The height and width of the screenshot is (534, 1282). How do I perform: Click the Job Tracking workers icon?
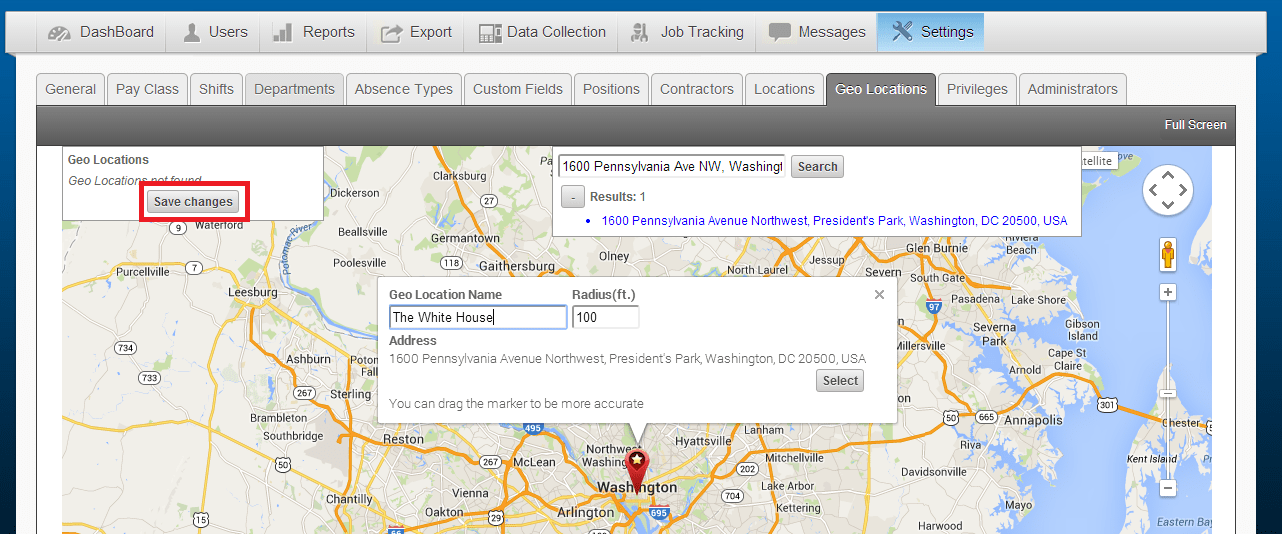(641, 33)
